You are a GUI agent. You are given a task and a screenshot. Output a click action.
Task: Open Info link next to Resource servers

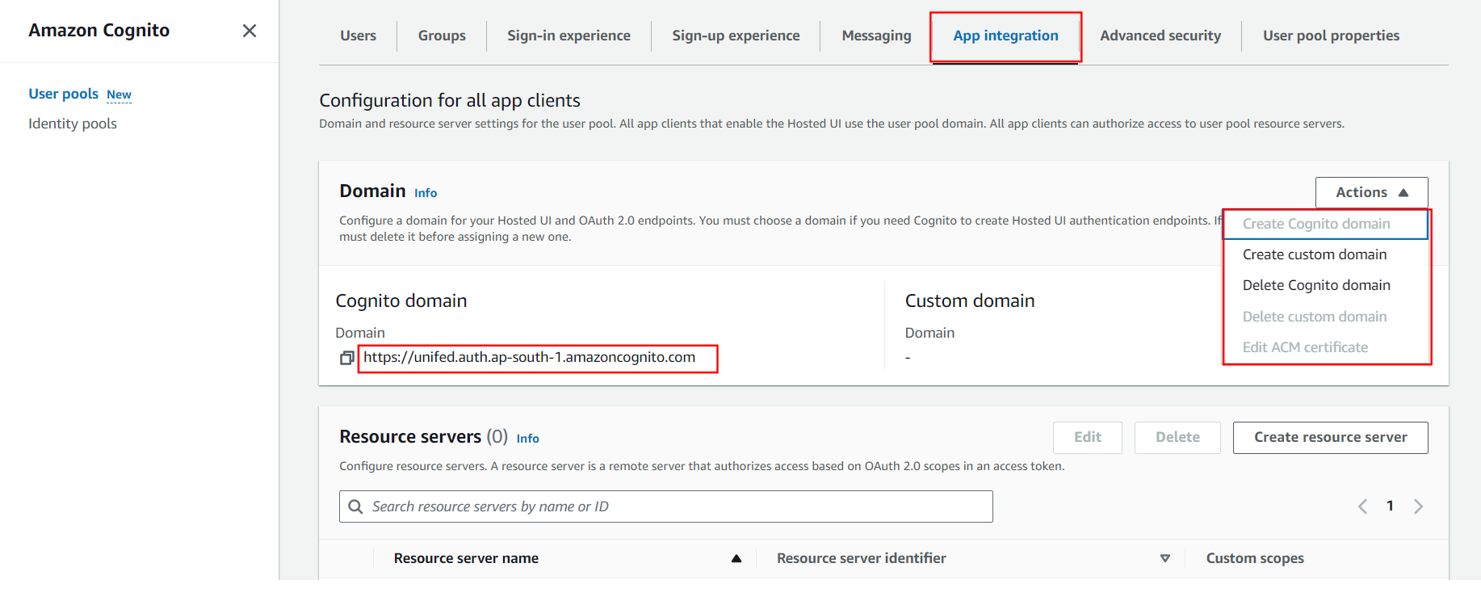[528, 439]
